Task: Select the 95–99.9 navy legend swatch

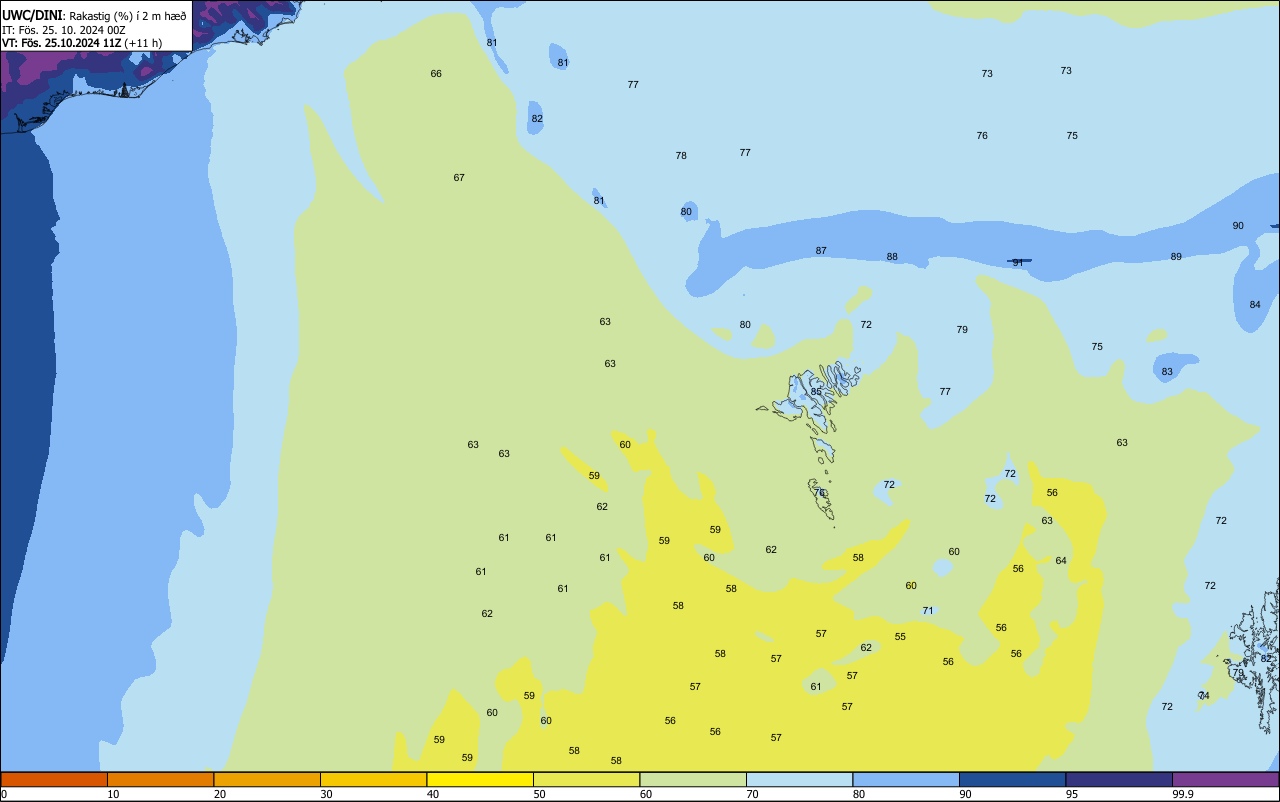Action: [1119, 779]
